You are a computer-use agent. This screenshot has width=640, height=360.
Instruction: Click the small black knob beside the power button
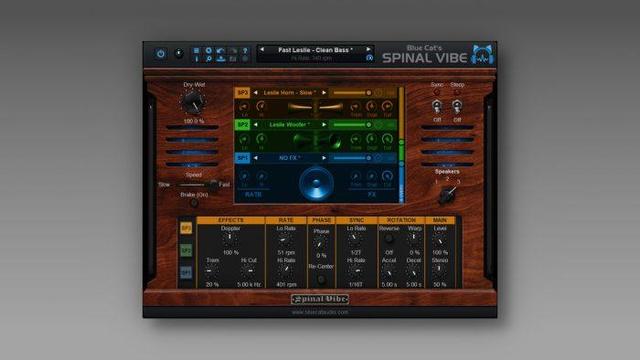point(179,53)
